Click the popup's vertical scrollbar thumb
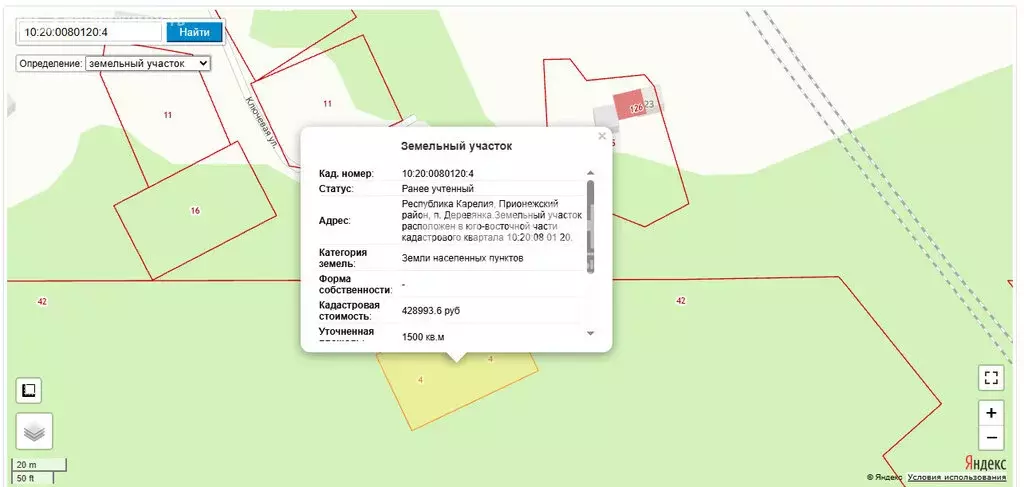 coord(590,227)
